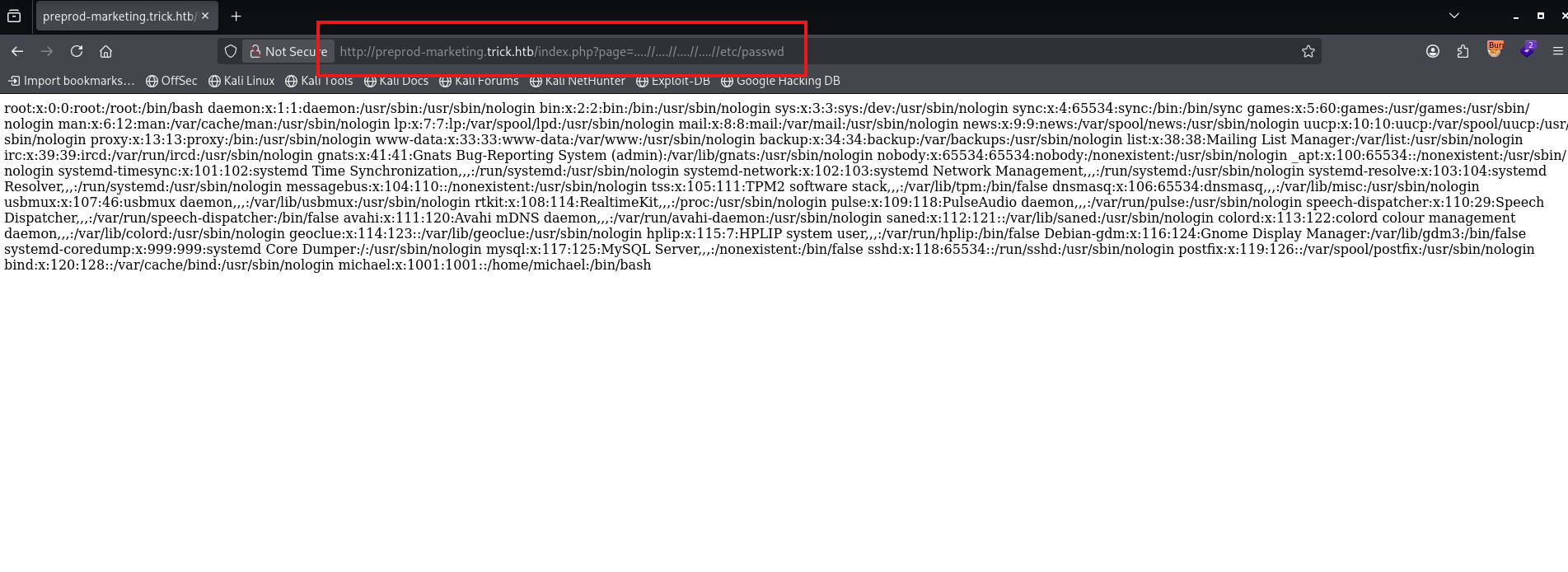Open the Kali Docs bookmark

tap(396, 81)
